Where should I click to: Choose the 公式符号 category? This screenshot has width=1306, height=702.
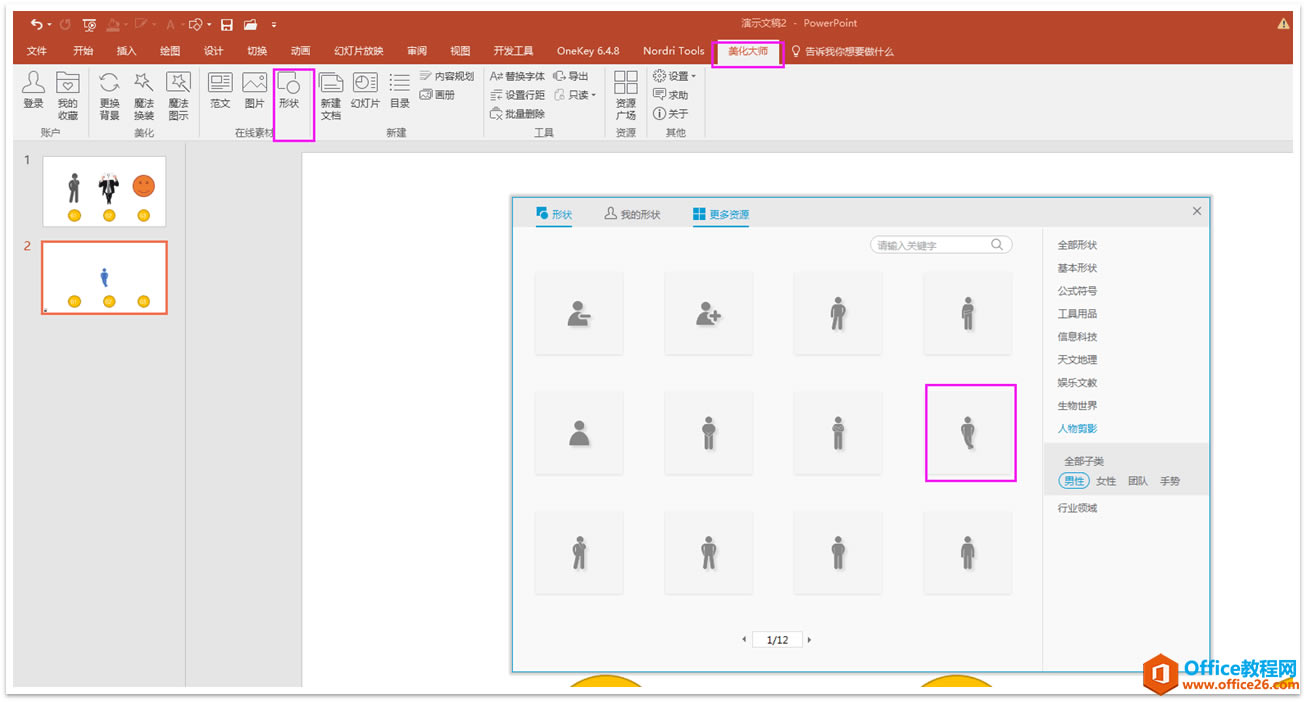point(1077,291)
